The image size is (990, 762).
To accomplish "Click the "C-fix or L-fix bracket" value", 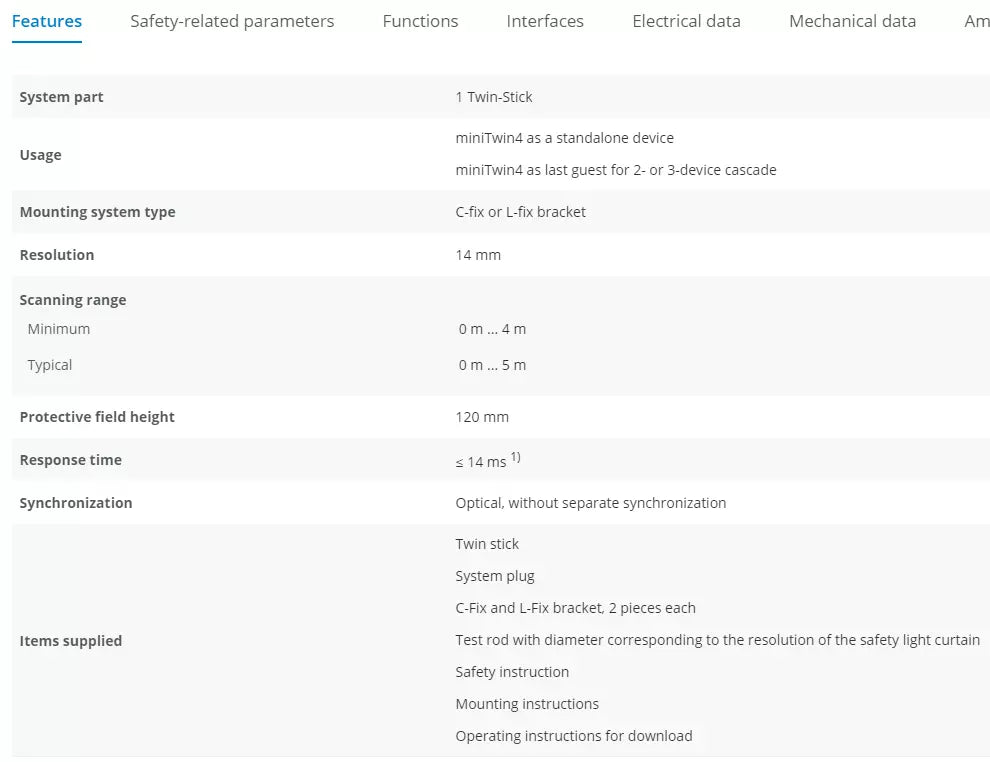I will pos(520,212).
